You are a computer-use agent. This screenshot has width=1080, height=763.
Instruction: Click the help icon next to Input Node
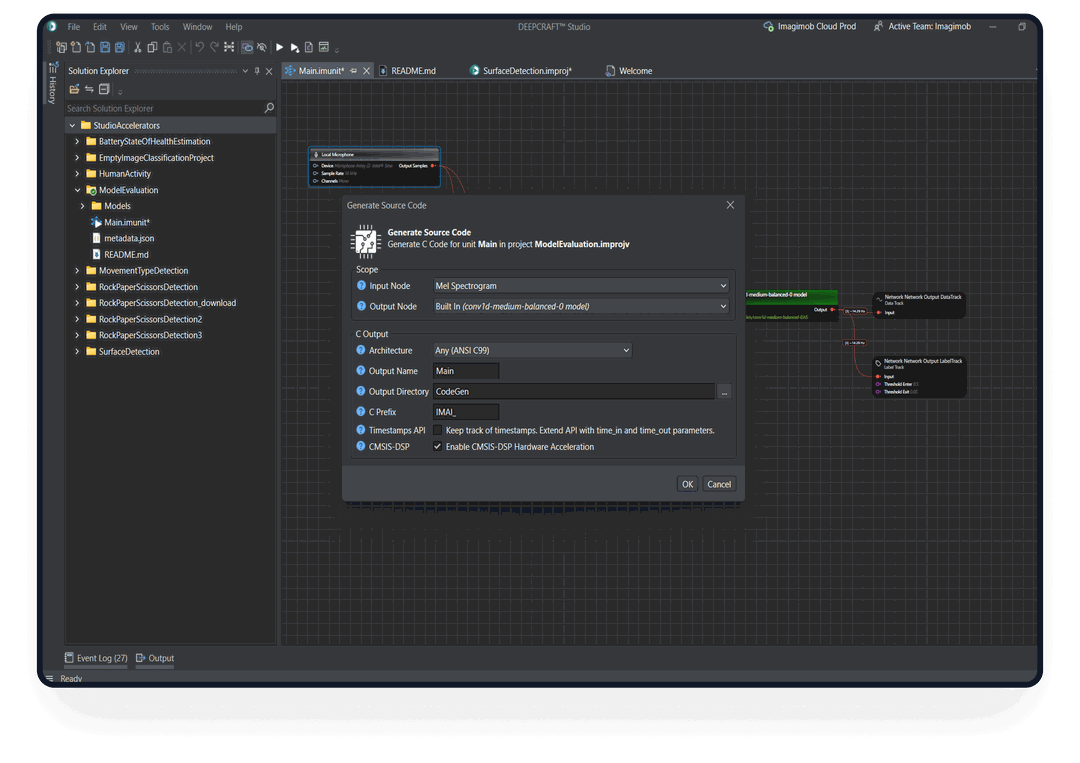pyautogui.click(x=361, y=286)
